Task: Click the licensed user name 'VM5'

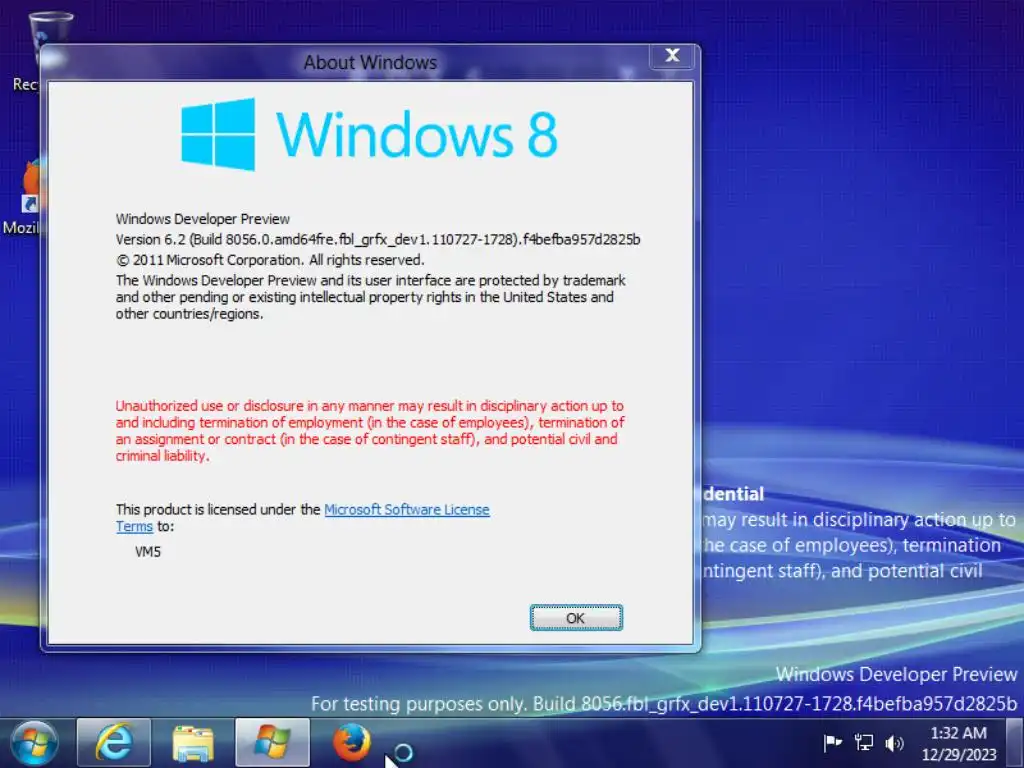Action: [148, 552]
